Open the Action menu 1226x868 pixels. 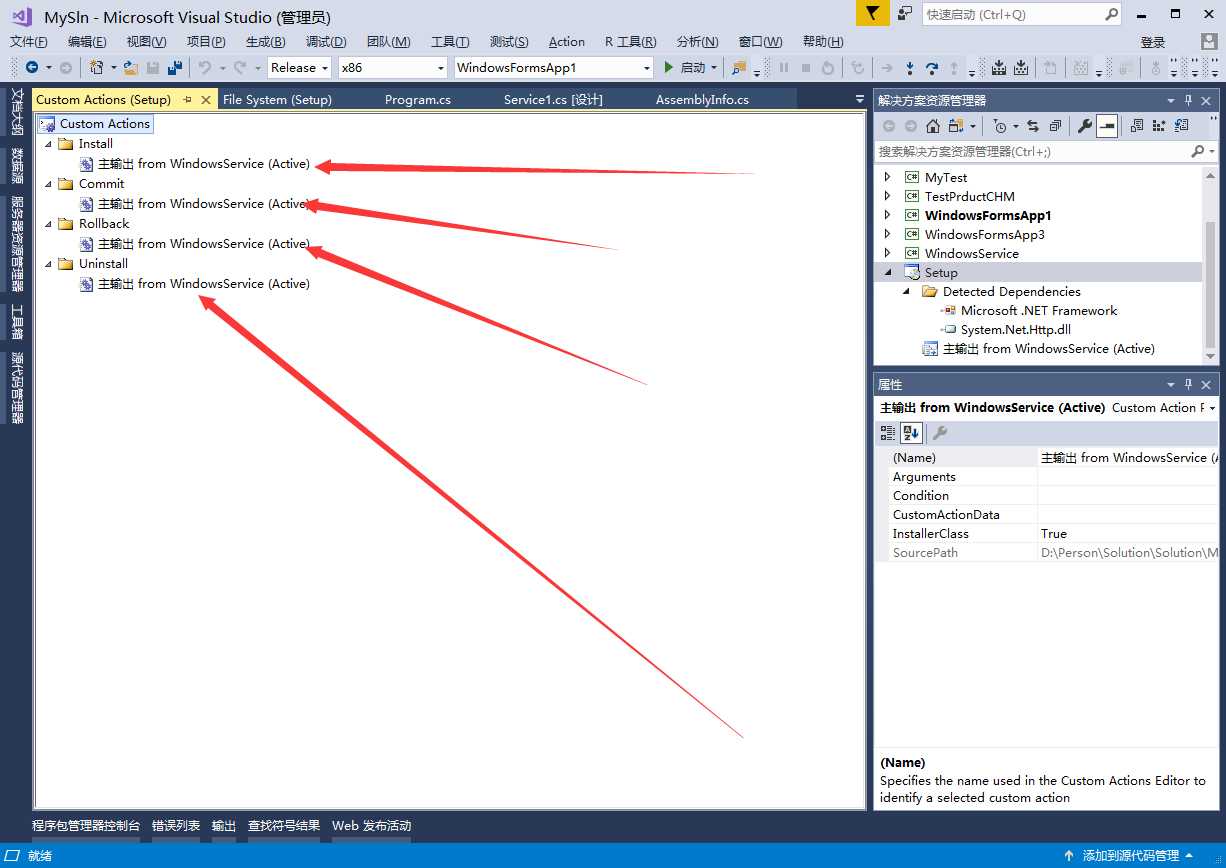(566, 42)
